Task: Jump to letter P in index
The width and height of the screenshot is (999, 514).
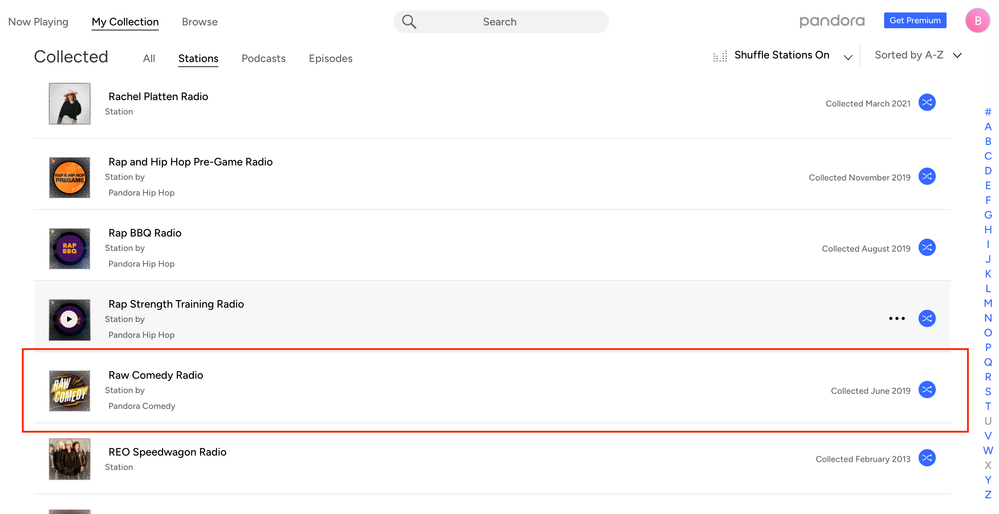Action: [988, 348]
